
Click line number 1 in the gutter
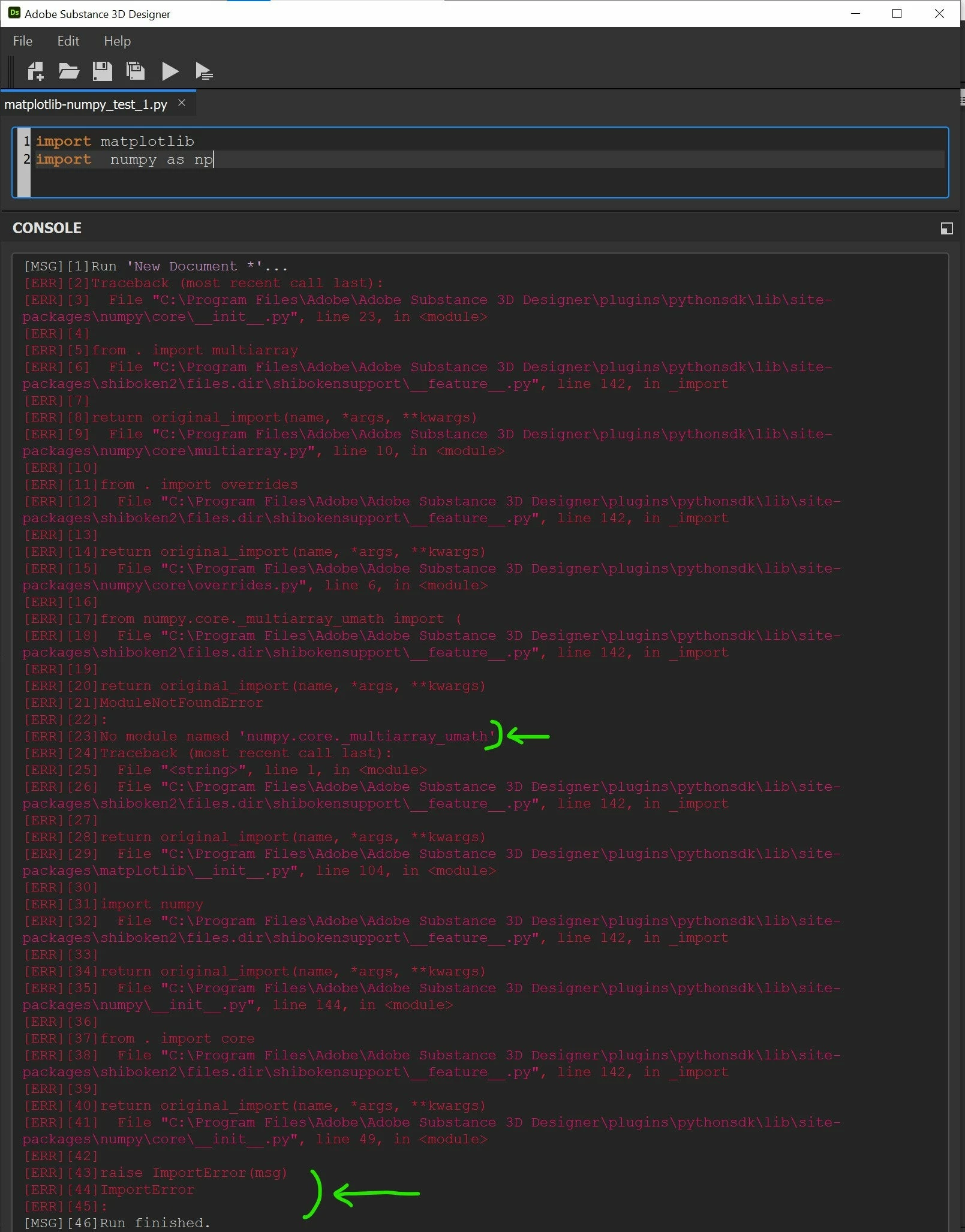tap(26, 141)
